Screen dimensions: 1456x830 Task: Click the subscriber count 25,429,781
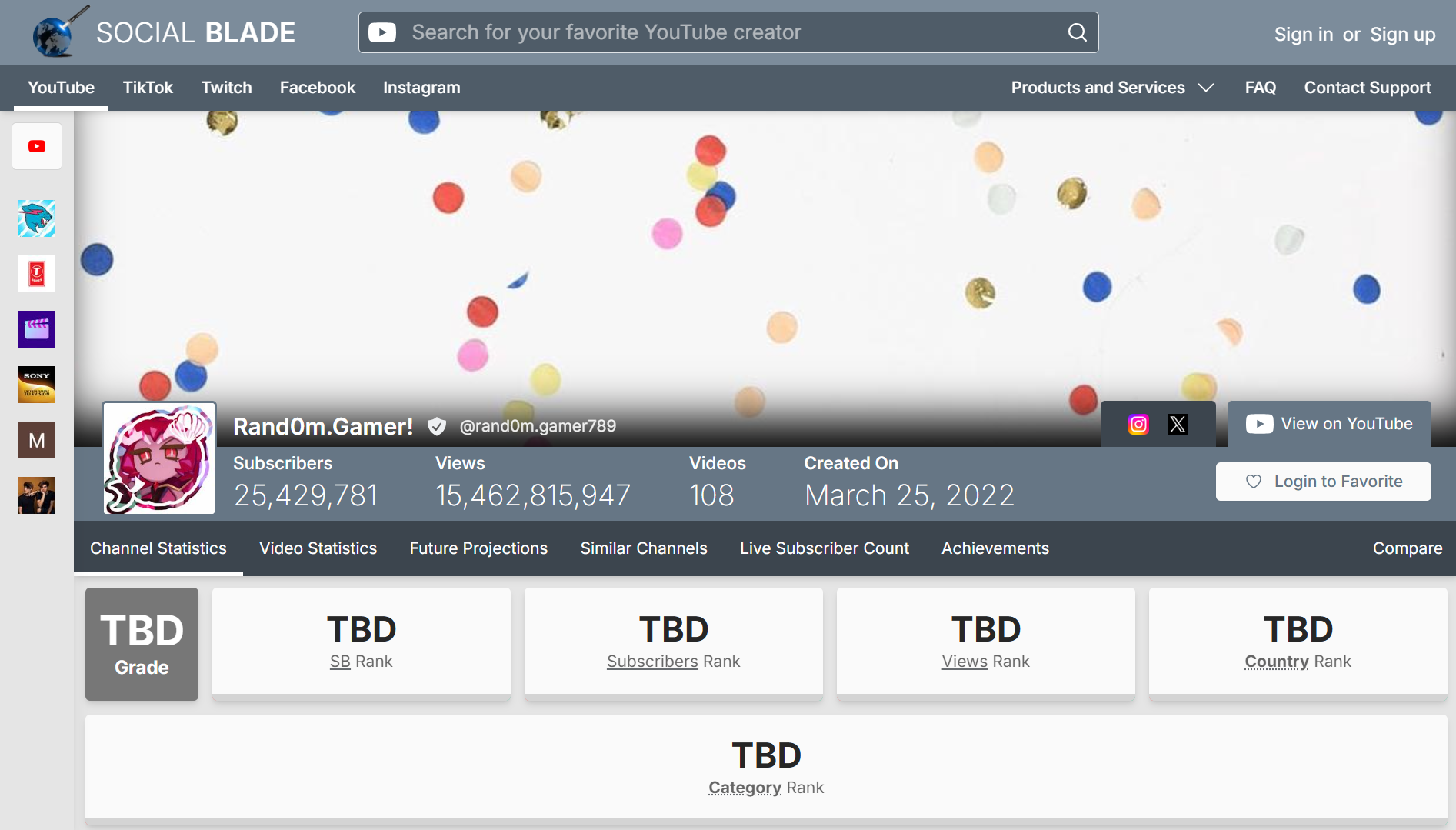tap(305, 495)
